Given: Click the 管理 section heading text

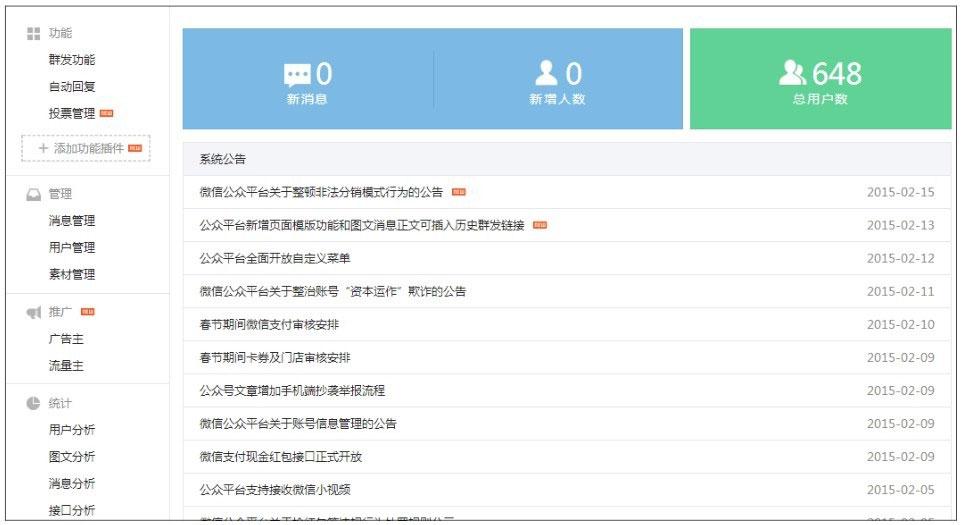Looking at the screenshot, I should tap(60, 194).
